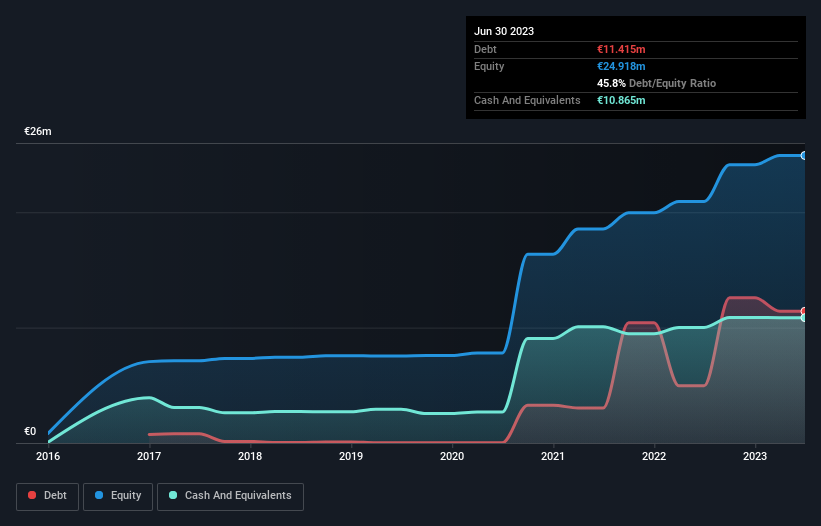This screenshot has width=821, height=526.
Task: Click the 2018 axis label
Action: (250, 456)
